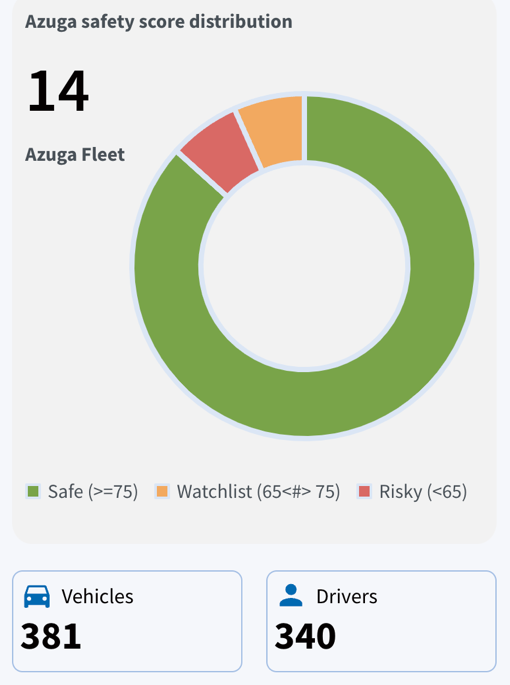
Task: Click the 381 vehicles count
Action: [x=51, y=637]
